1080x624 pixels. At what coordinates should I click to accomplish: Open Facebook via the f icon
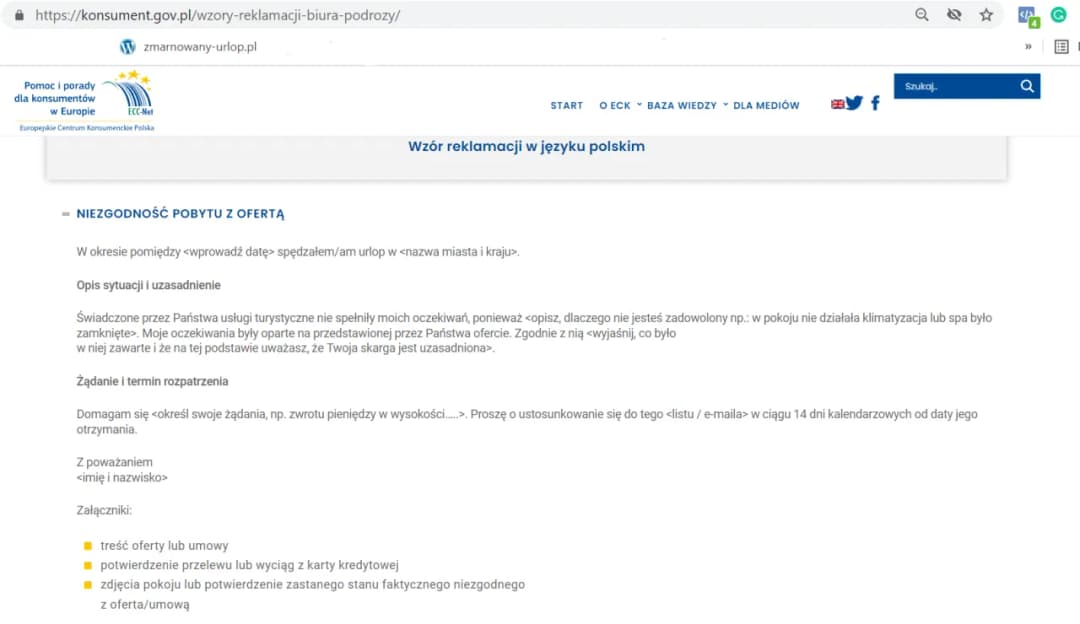[x=874, y=102]
